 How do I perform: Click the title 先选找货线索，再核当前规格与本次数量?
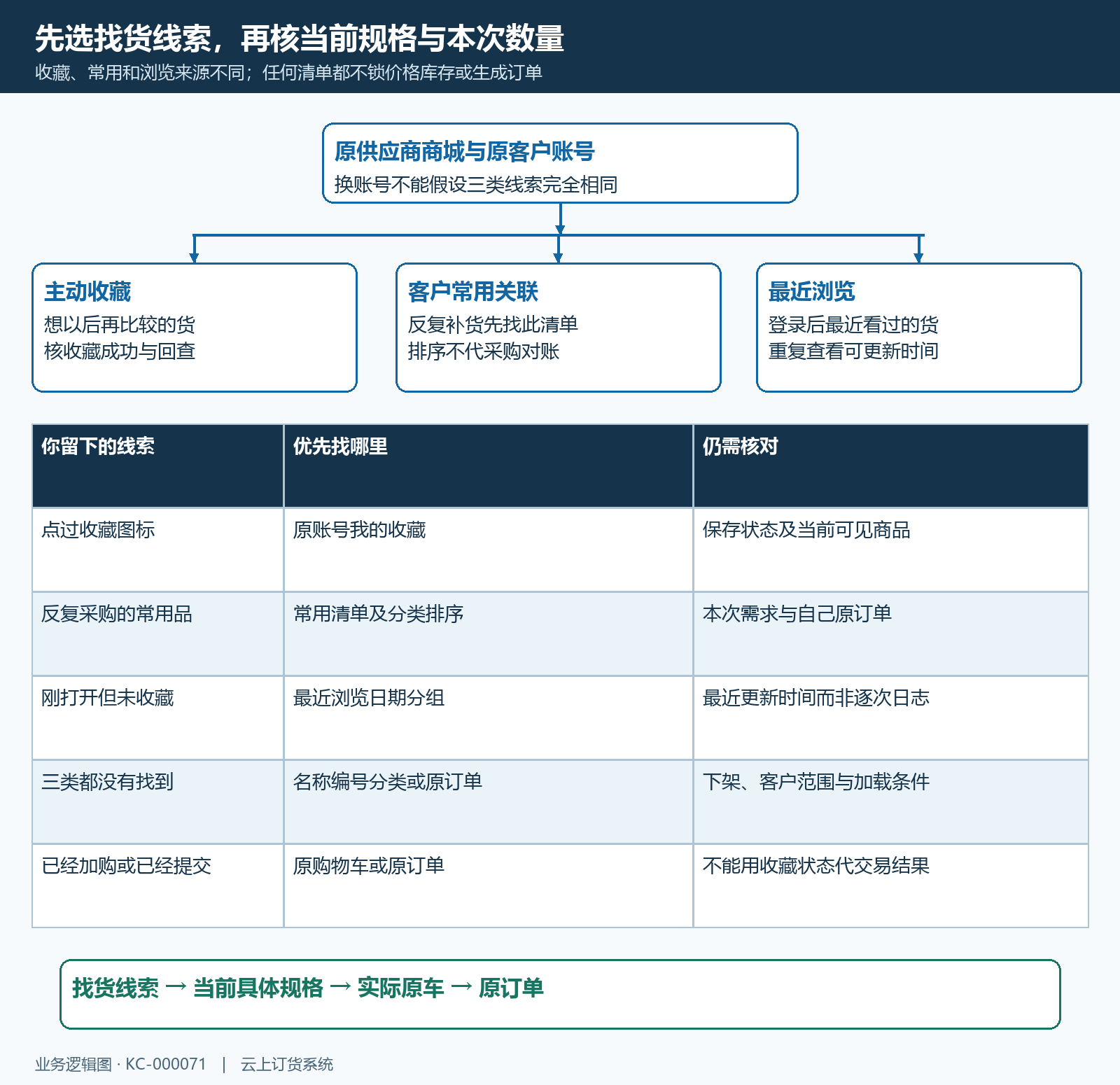(x=300, y=38)
